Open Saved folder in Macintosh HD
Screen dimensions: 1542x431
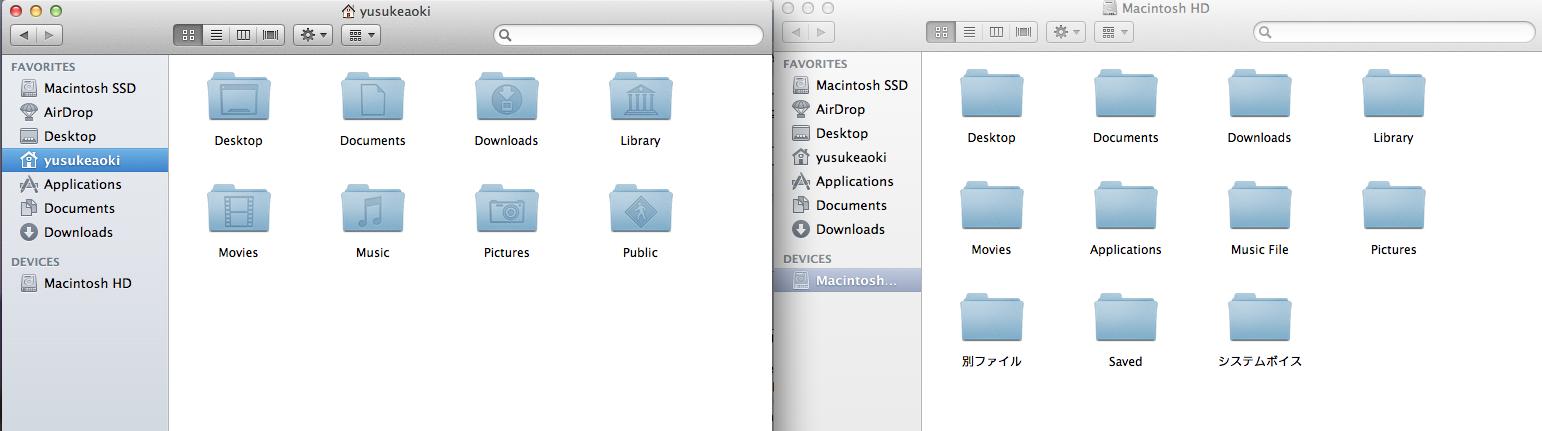[x=1125, y=319]
